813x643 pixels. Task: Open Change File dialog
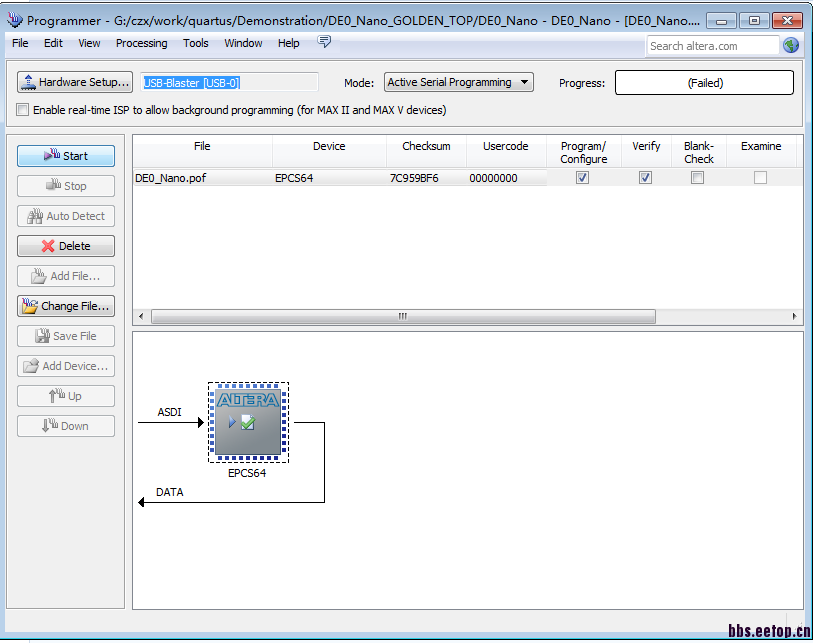point(66,306)
